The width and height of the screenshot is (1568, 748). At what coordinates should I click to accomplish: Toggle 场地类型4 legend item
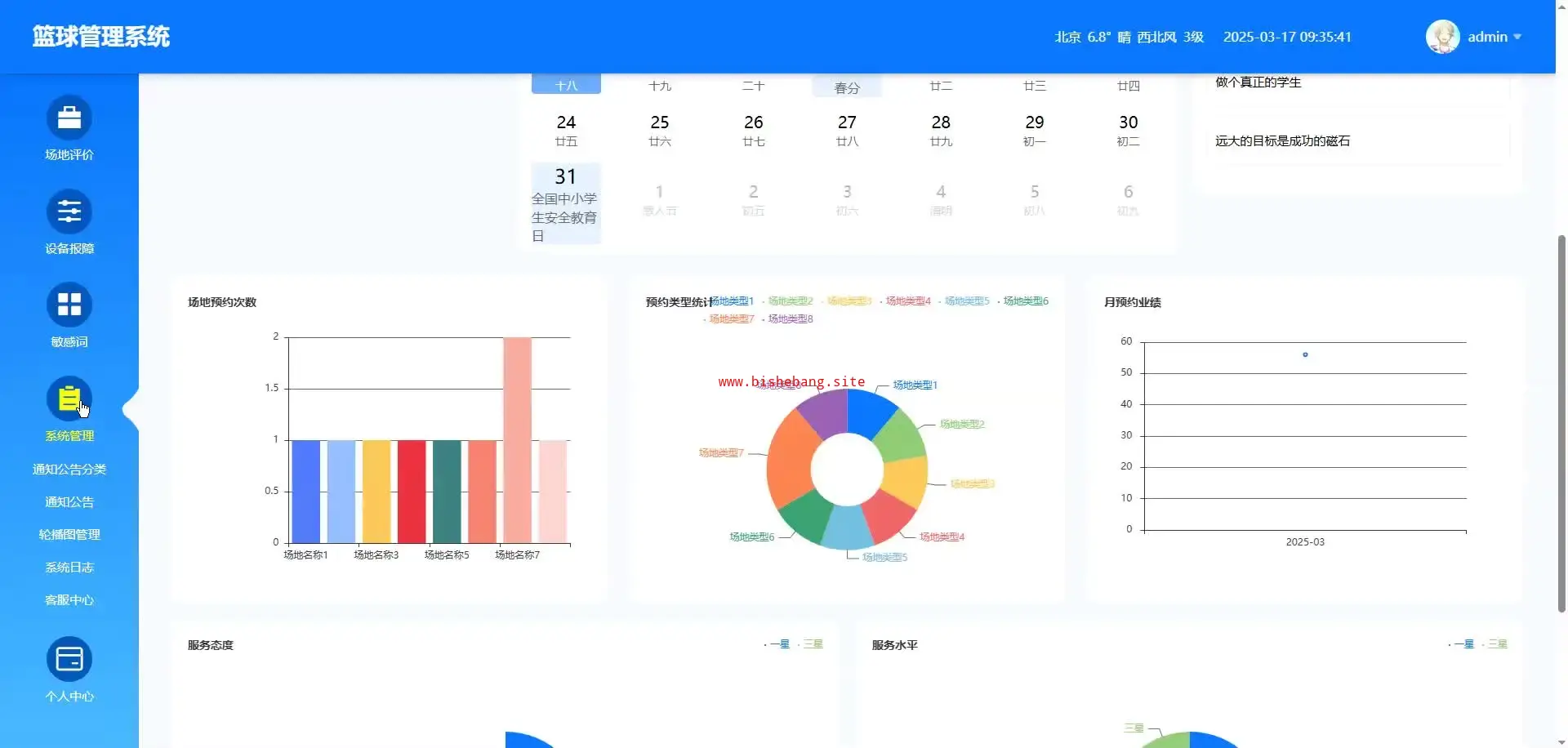[x=907, y=301]
